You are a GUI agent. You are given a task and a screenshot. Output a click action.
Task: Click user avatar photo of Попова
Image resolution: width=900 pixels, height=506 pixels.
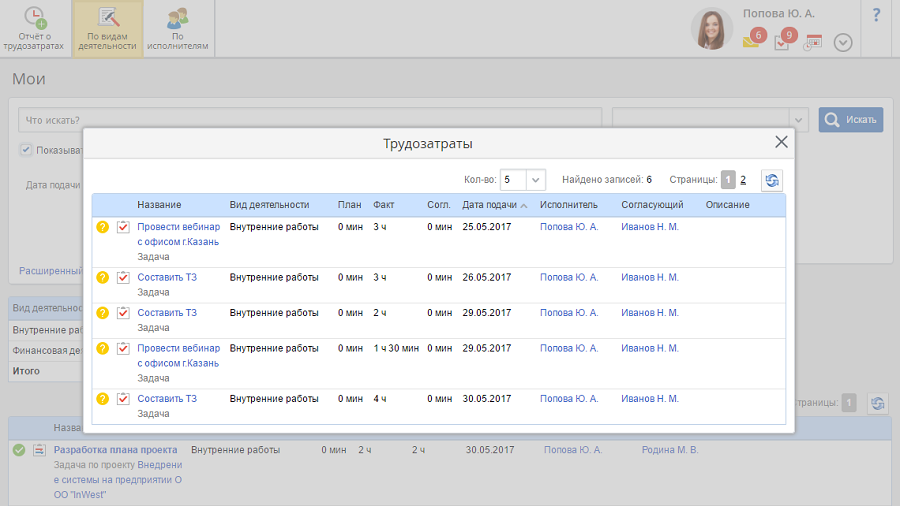tap(712, 29)
